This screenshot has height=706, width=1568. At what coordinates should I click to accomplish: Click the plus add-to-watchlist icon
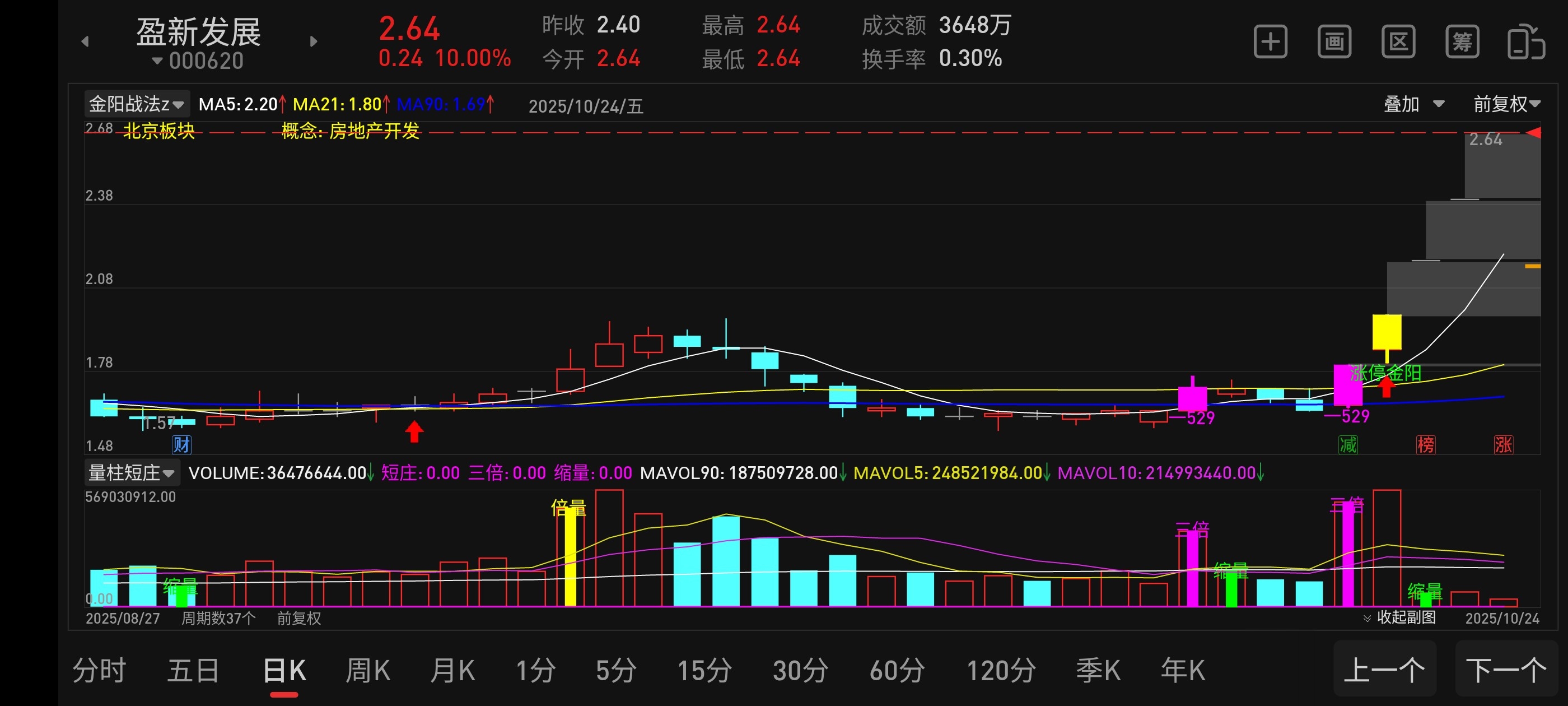point(1270,42)
